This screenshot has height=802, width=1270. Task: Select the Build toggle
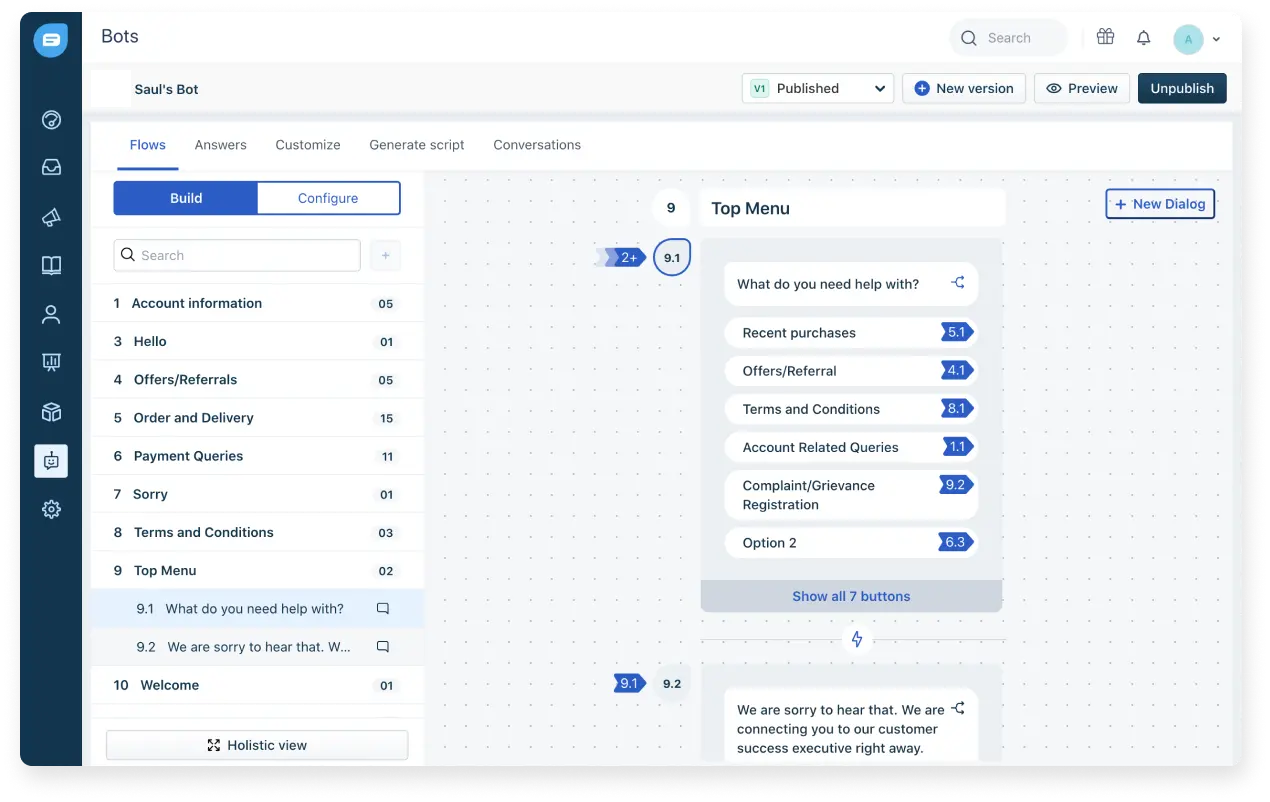186,198
